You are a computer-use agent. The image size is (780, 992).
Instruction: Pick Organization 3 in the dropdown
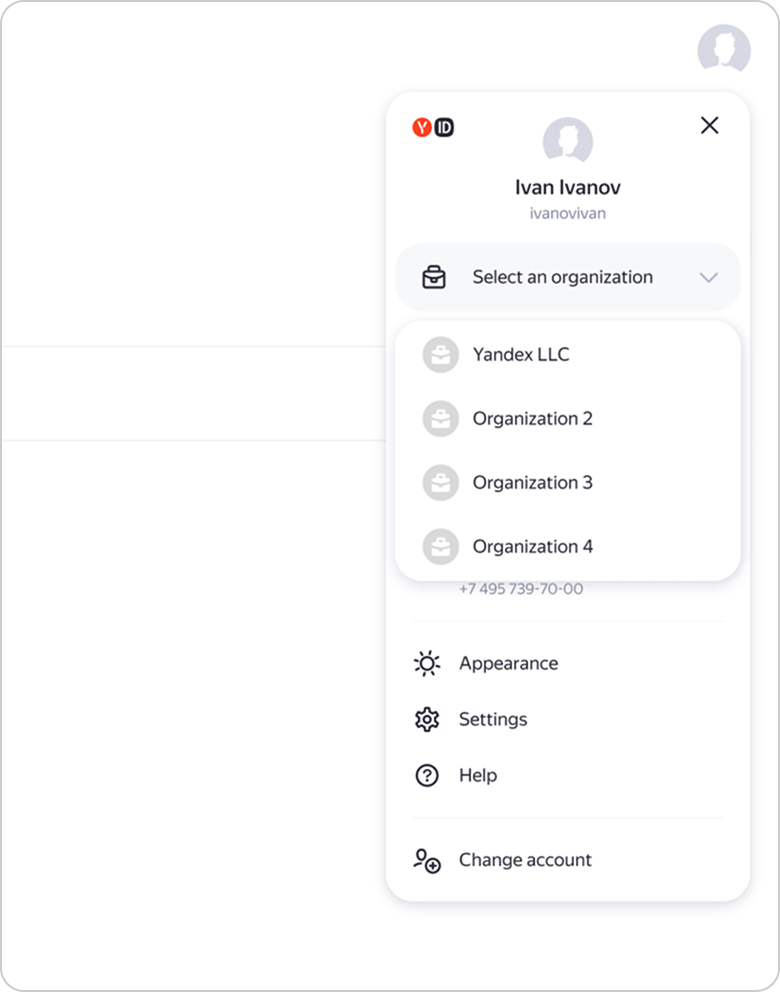[x=532, y=483]
